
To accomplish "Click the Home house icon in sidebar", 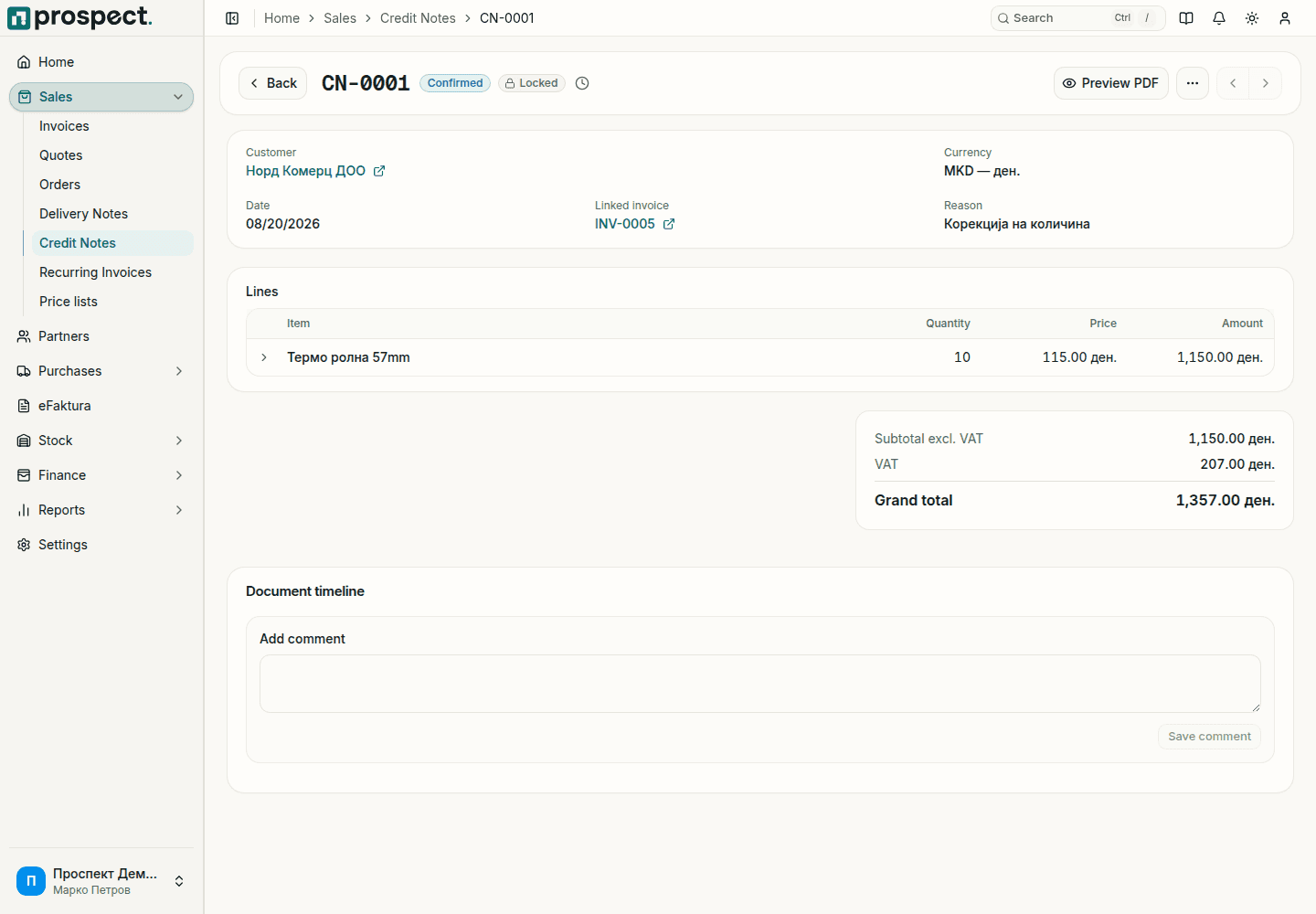I will [24, 62].
